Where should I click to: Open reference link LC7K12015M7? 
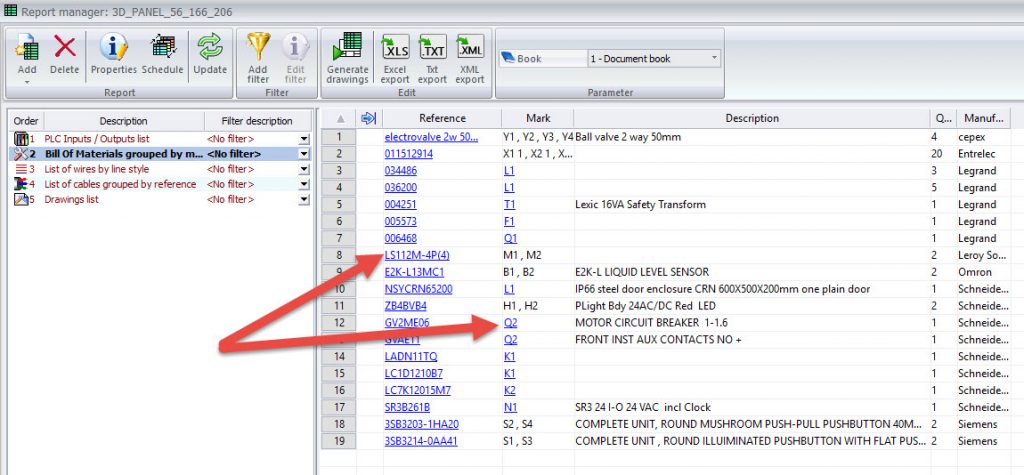[x=417, y=390]
